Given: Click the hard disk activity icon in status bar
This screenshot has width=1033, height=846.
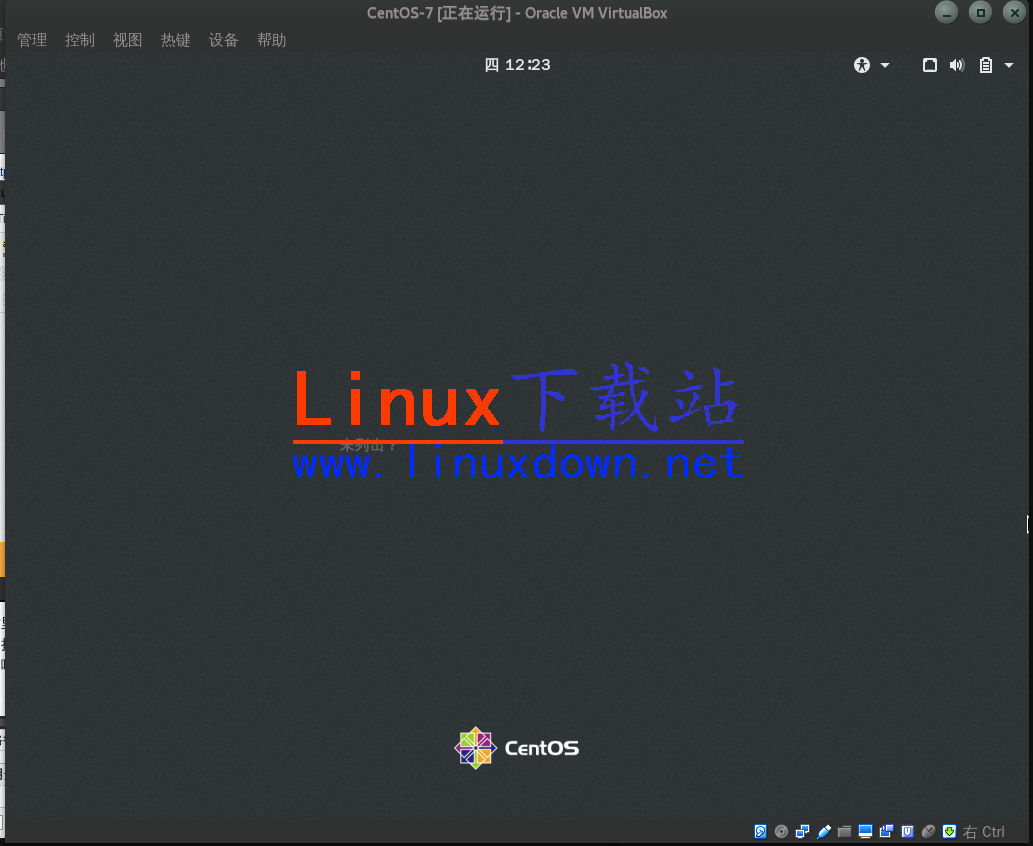Looking at the screenshot, I should tap(760, 832).
